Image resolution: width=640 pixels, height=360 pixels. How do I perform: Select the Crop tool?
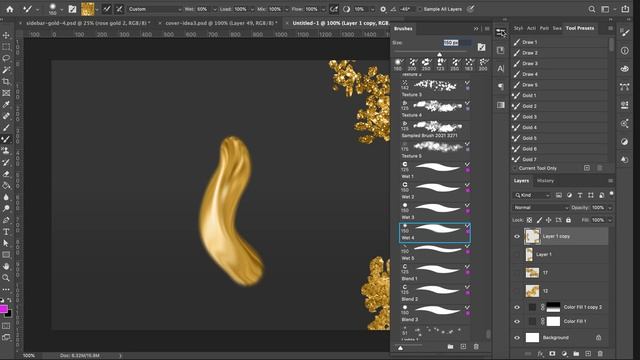tap(6, 82)
